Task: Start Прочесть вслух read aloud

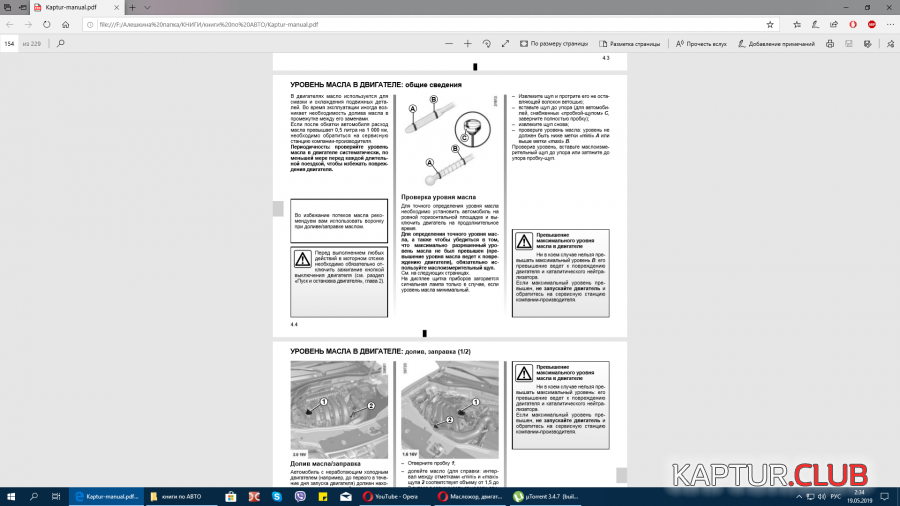Action: click(x=701, y=44)
